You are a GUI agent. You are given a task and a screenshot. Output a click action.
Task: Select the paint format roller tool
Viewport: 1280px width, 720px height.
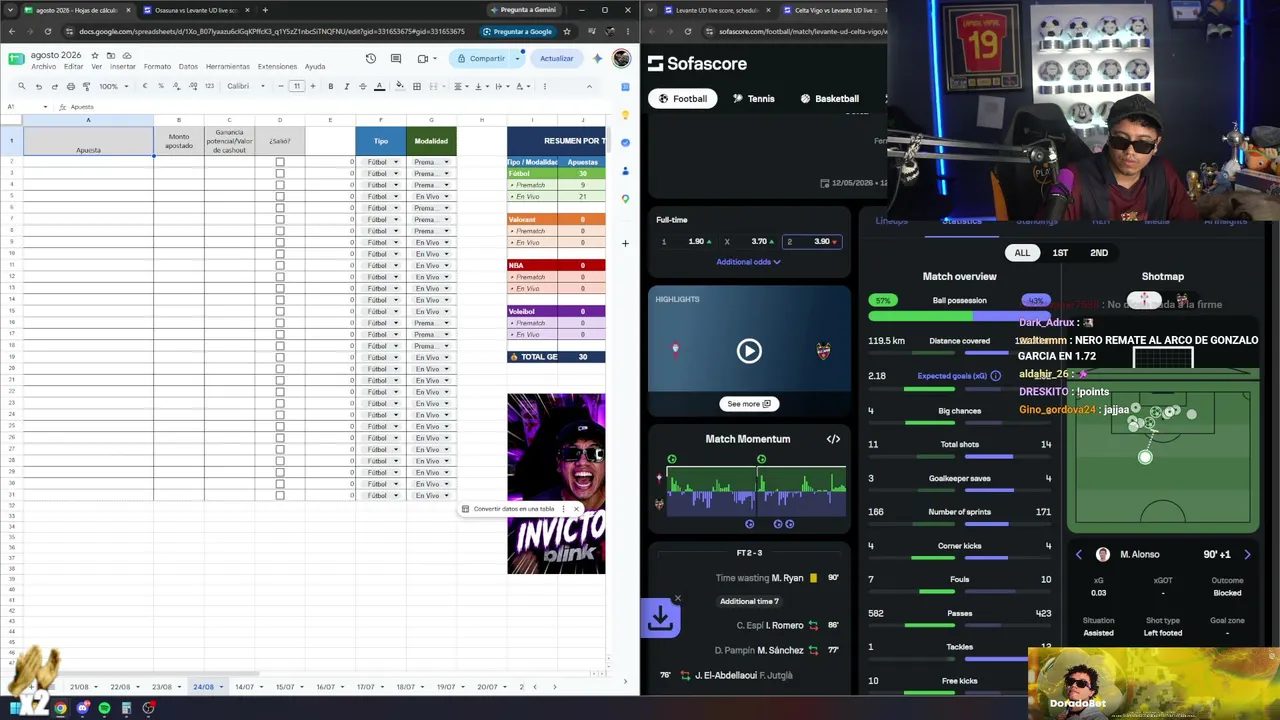pyautogui.click(x=86, y=86)
